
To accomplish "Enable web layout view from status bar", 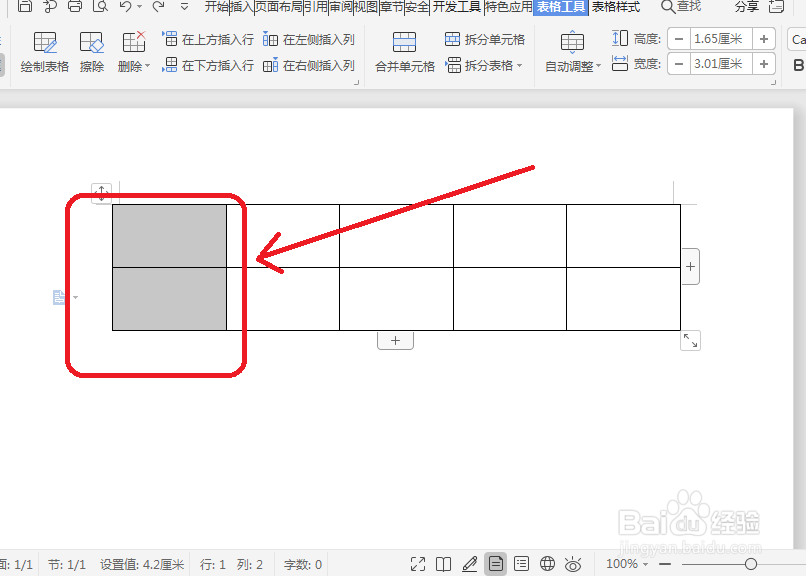I will click(x=547, y=563).
